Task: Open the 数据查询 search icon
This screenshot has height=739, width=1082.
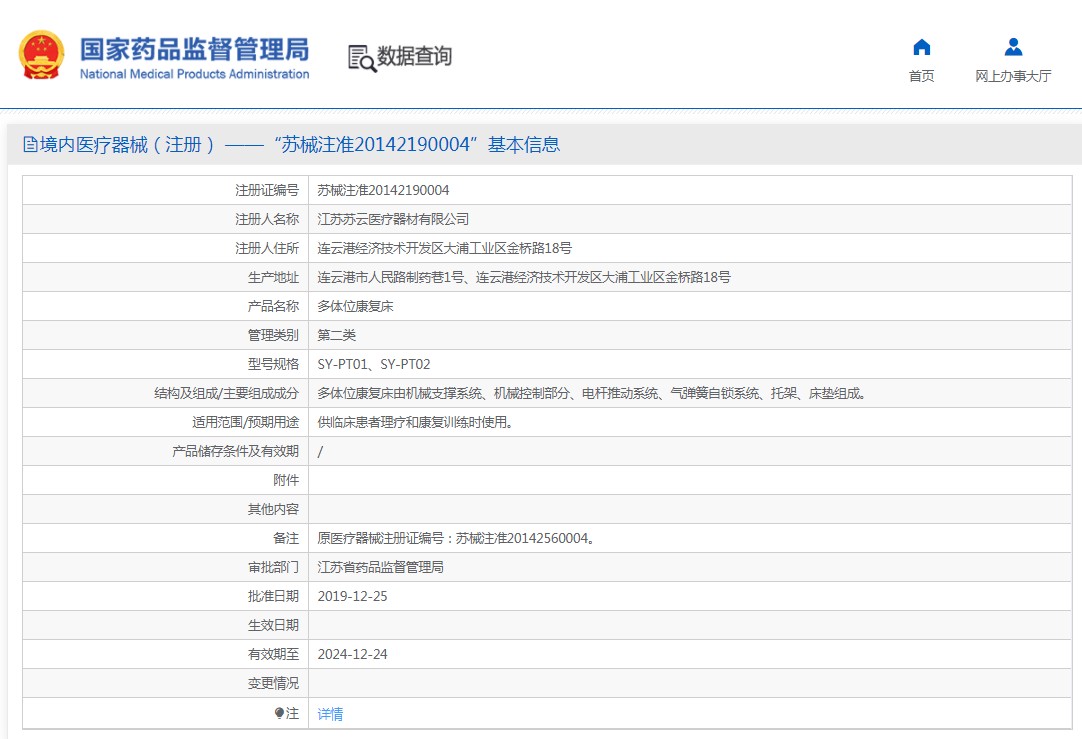Action: (x=362, y=59)
